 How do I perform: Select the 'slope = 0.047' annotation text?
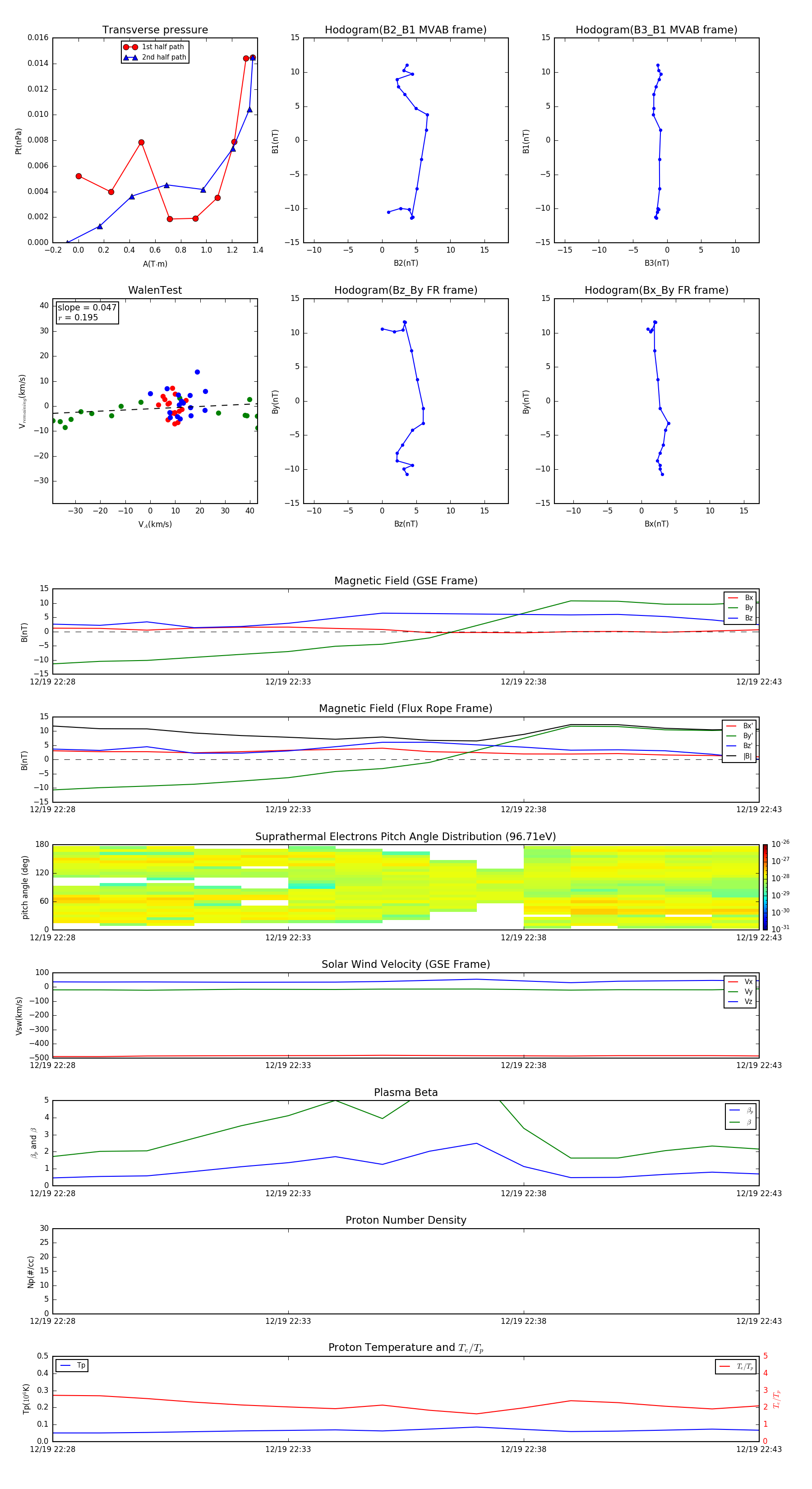point(87,308)
